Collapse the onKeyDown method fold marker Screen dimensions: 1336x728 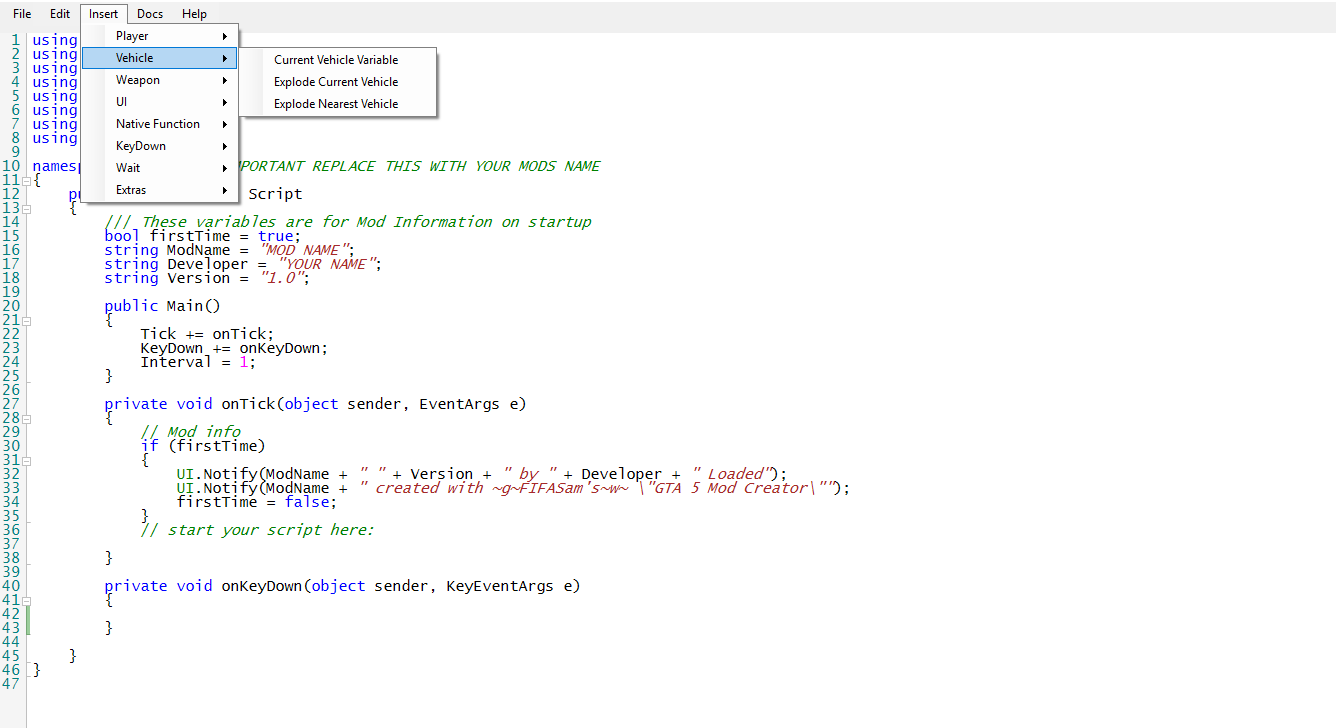tap(27, 601)
